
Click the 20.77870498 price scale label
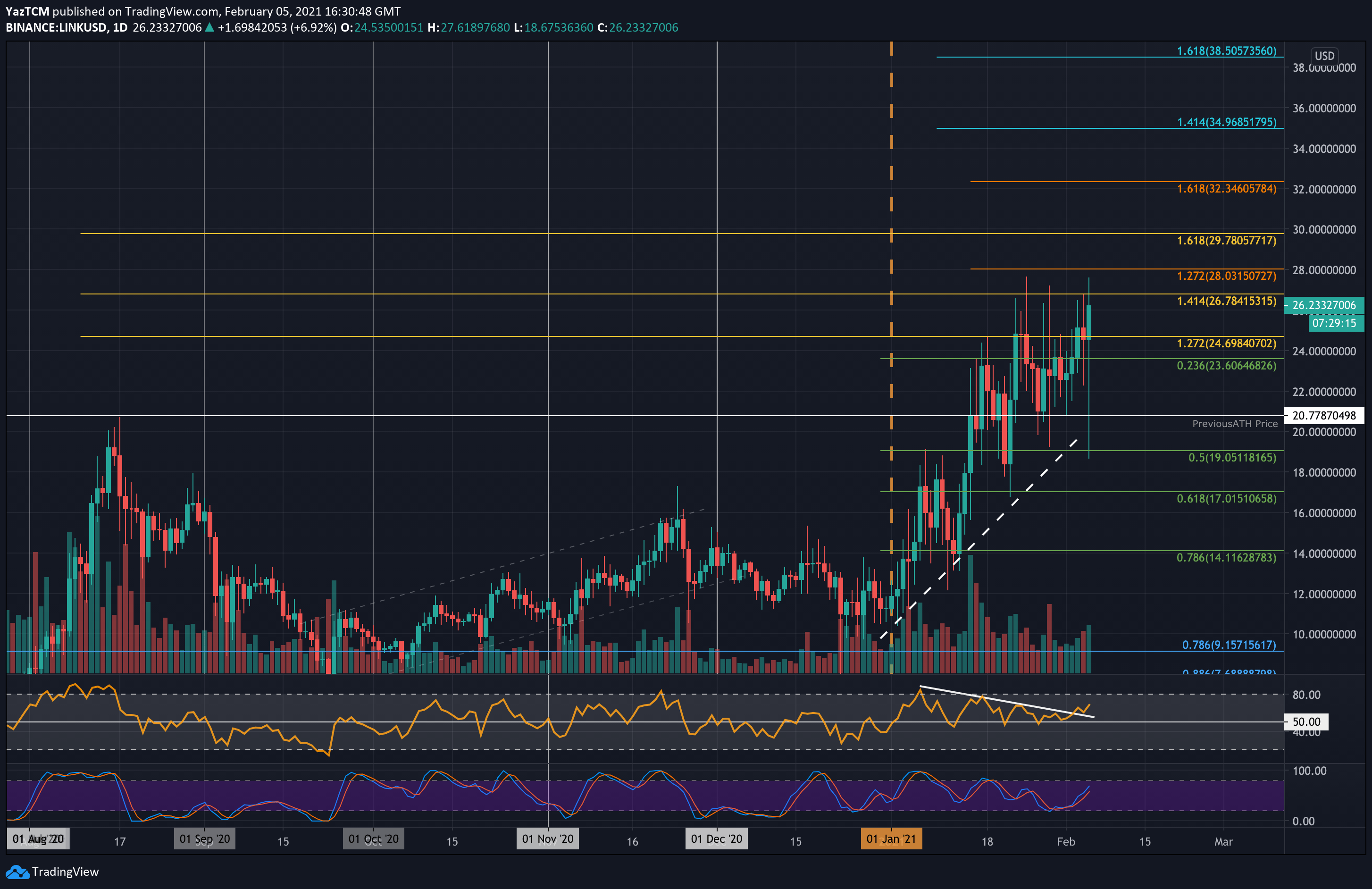click(x=1324, y=415)
